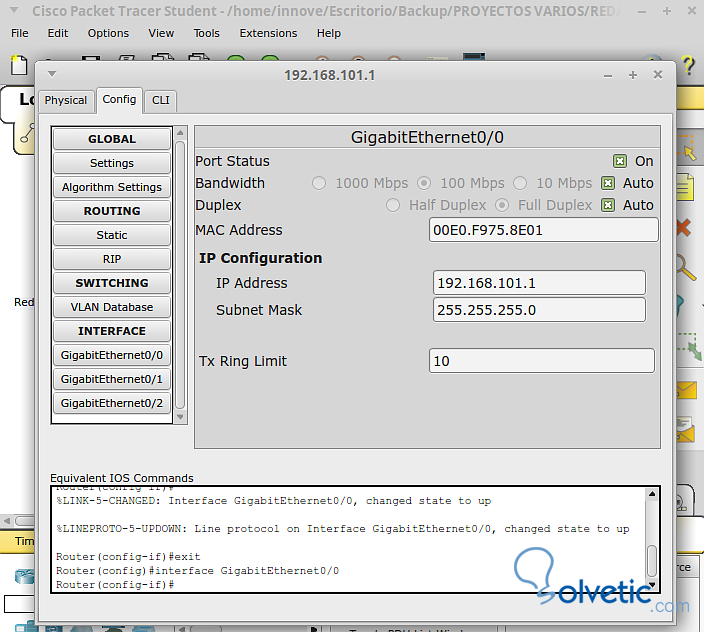
Task: Select the 10 Mbps bandwidth radio button
Action: click(520, 183)
